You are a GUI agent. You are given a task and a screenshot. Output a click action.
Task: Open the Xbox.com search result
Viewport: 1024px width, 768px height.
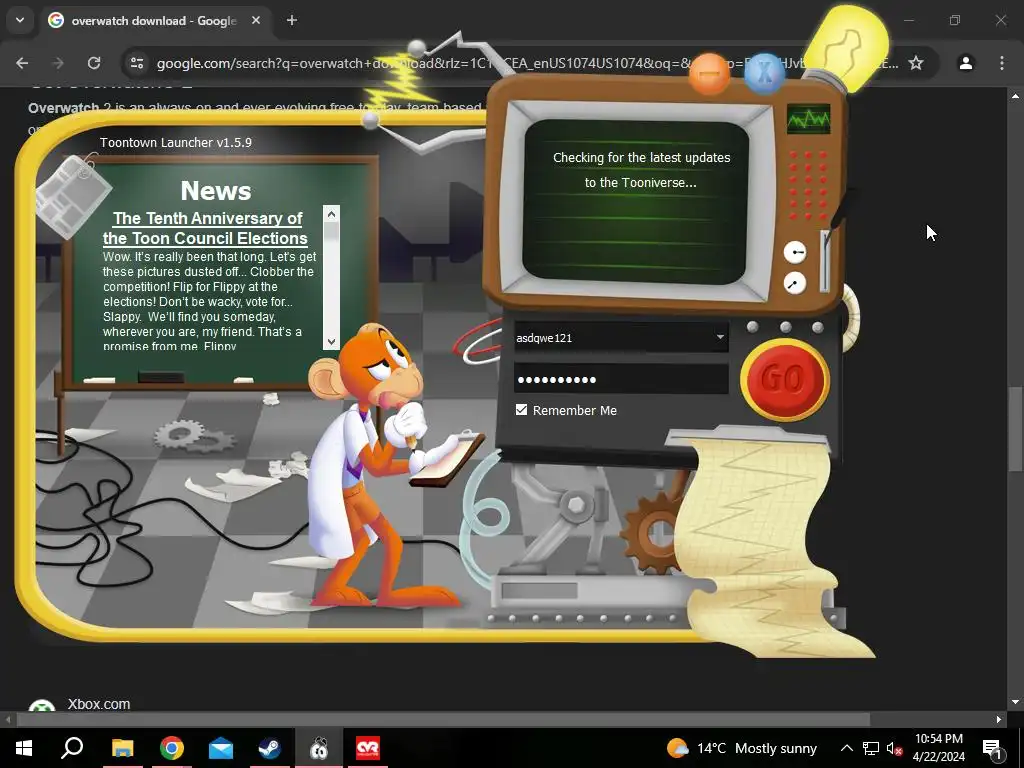click(99, 704)
